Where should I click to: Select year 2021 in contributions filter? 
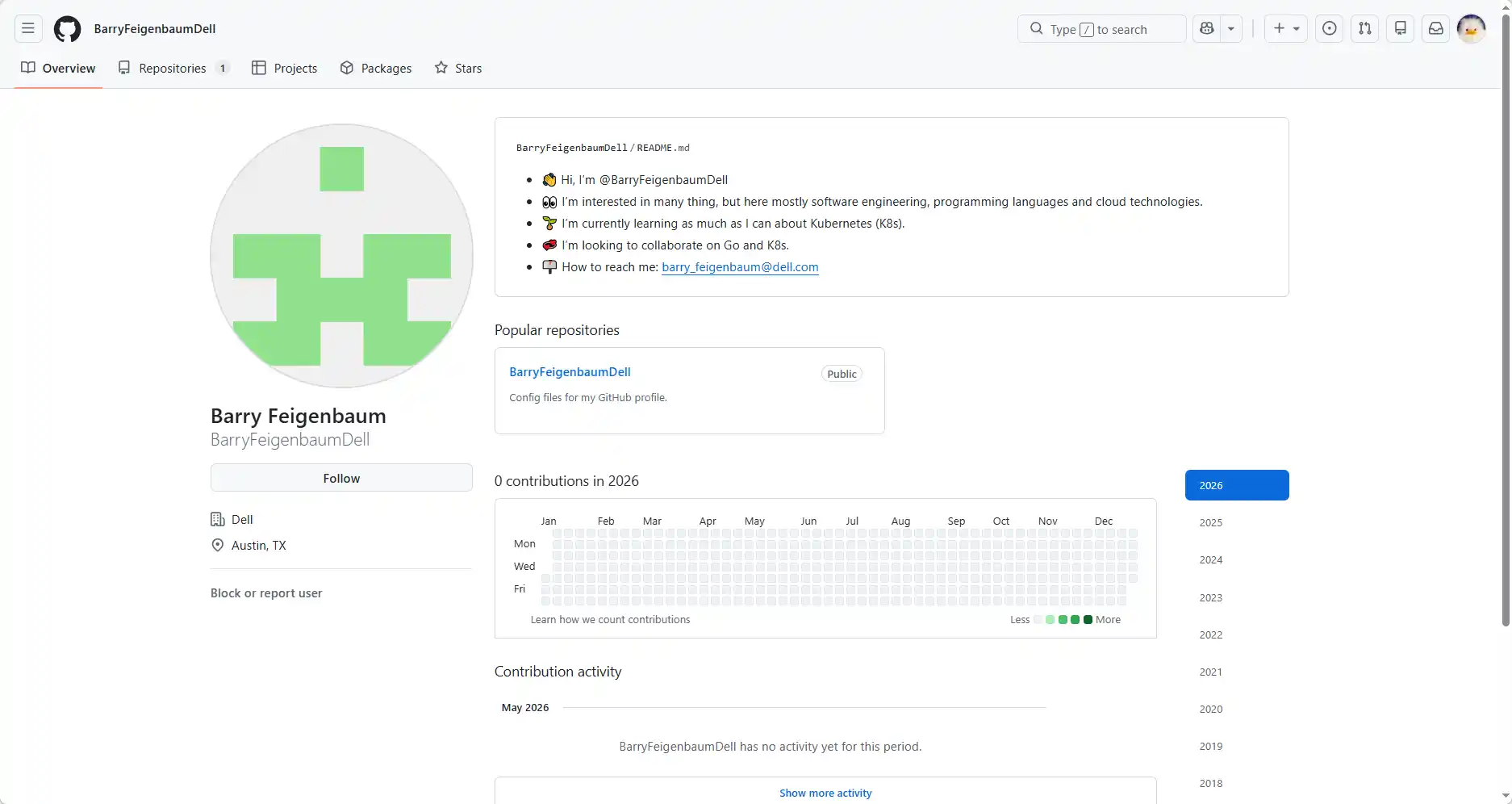coord(1237,672)
